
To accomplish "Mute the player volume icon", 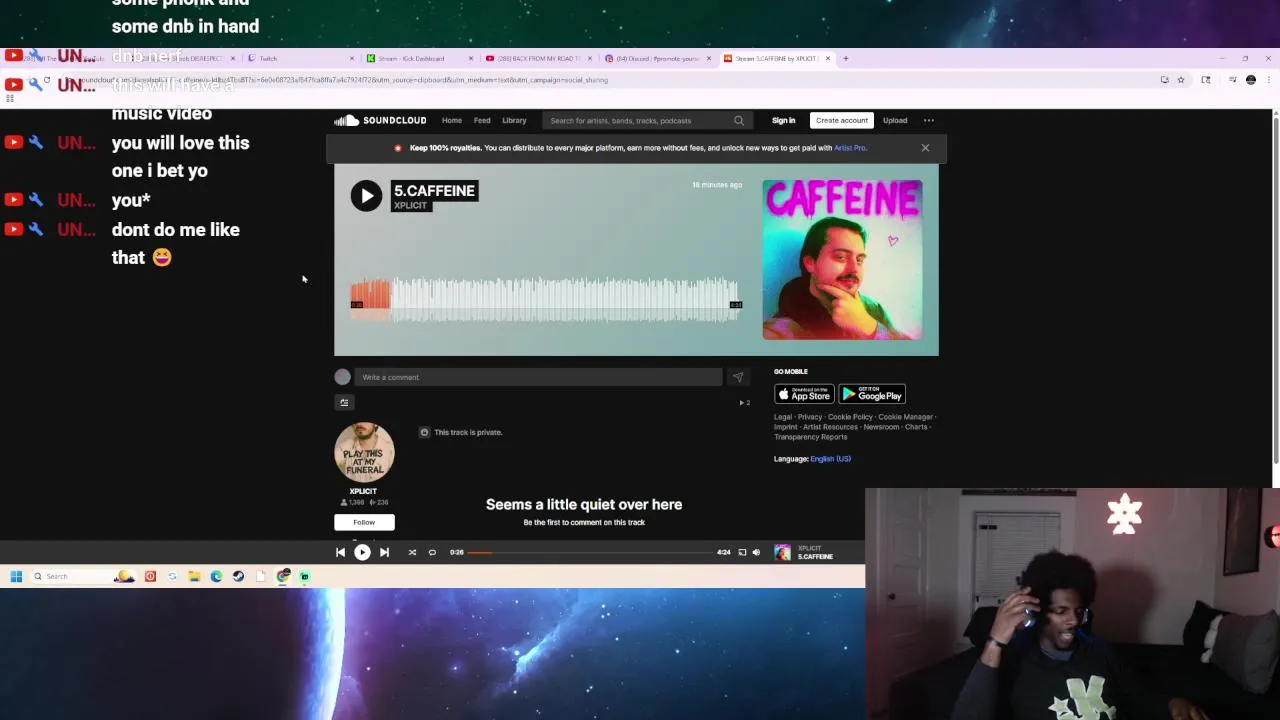I will pos(756,552).
